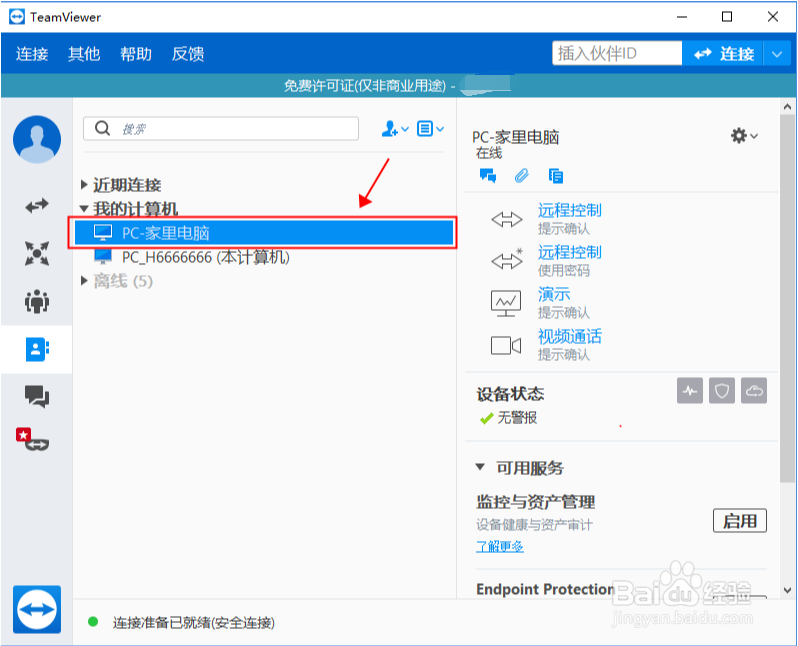Expand the 离线 (5) group

[x=84, y=280]
